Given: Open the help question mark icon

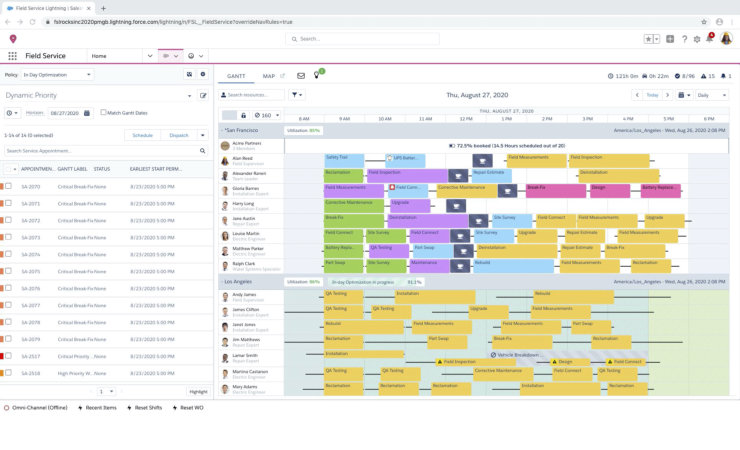Looking at the screenshot, I should click(684, 39).
